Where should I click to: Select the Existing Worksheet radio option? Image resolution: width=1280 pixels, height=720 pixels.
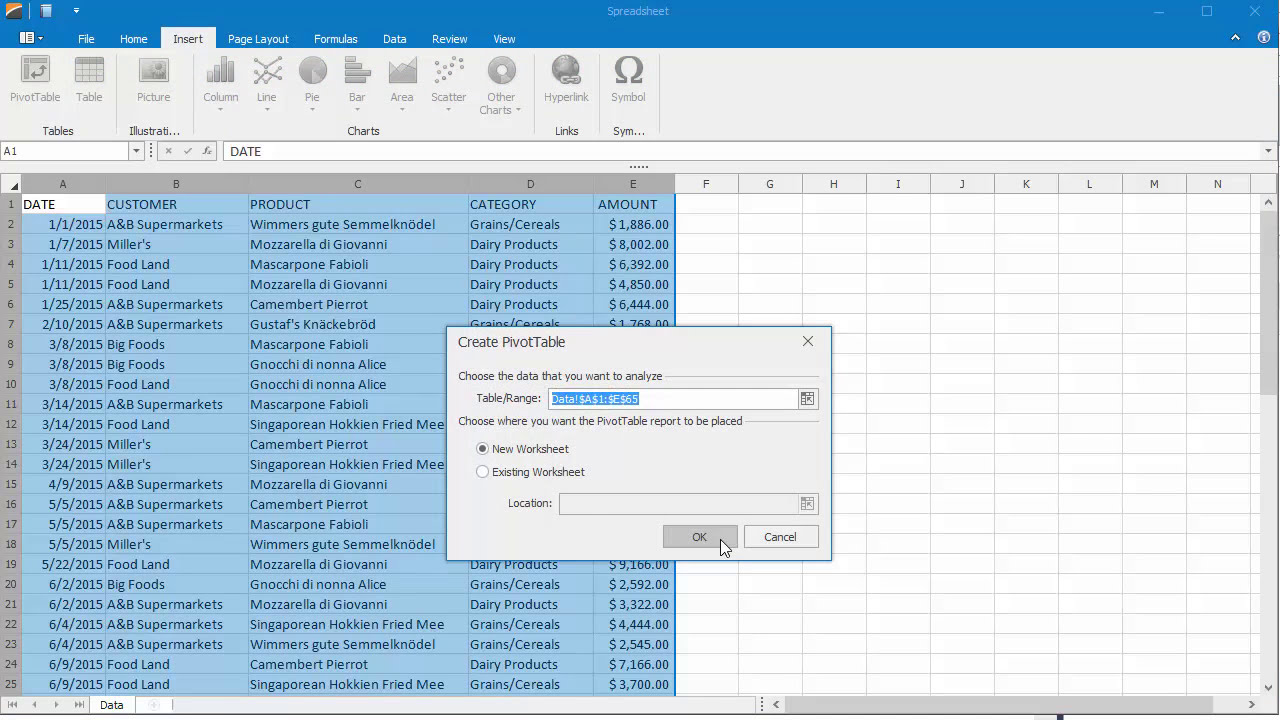483,472
